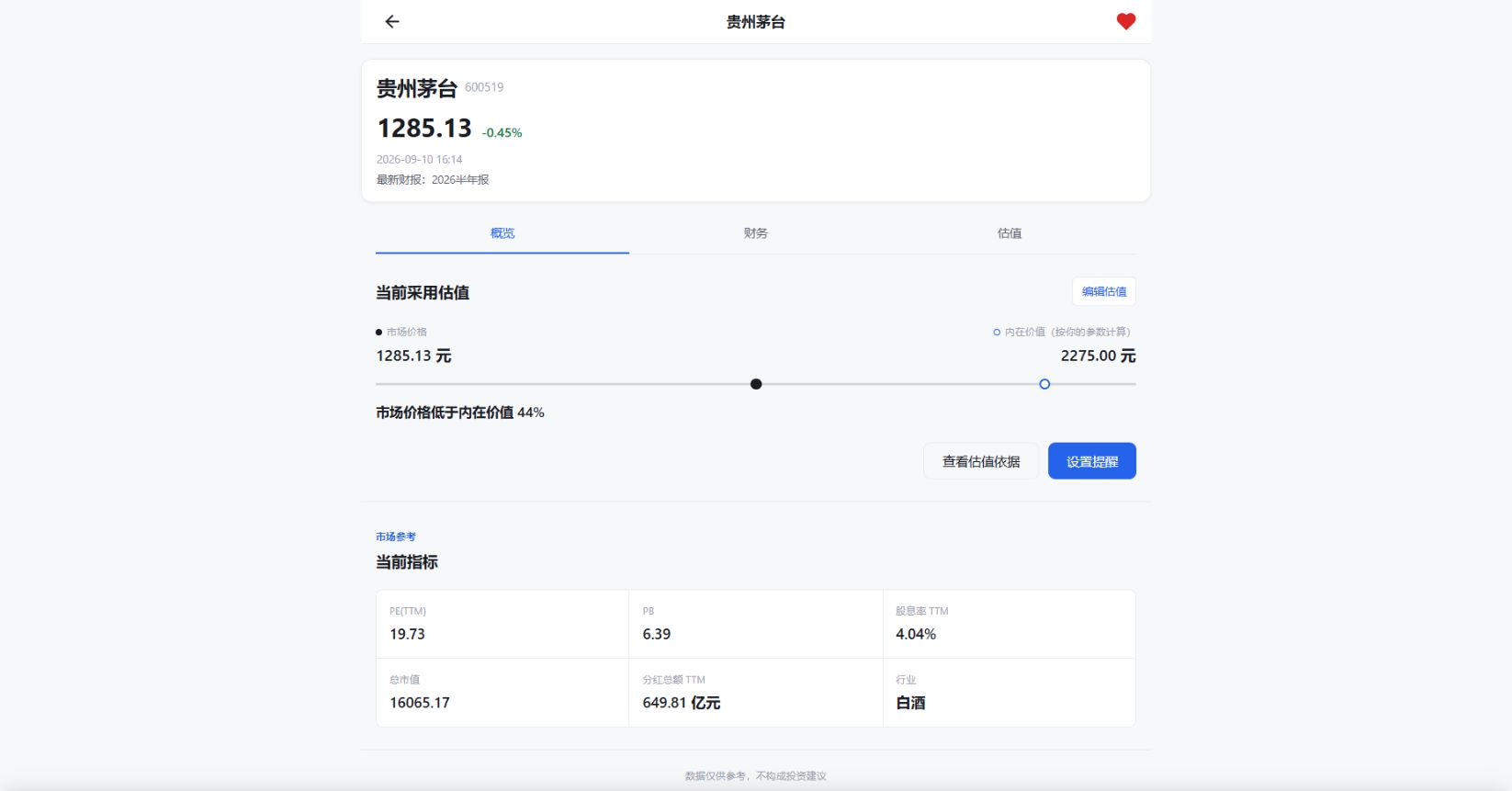Screen dimensions: 1512x791
Task: Select the 估值 tab
Action: tap(1010, 233)
